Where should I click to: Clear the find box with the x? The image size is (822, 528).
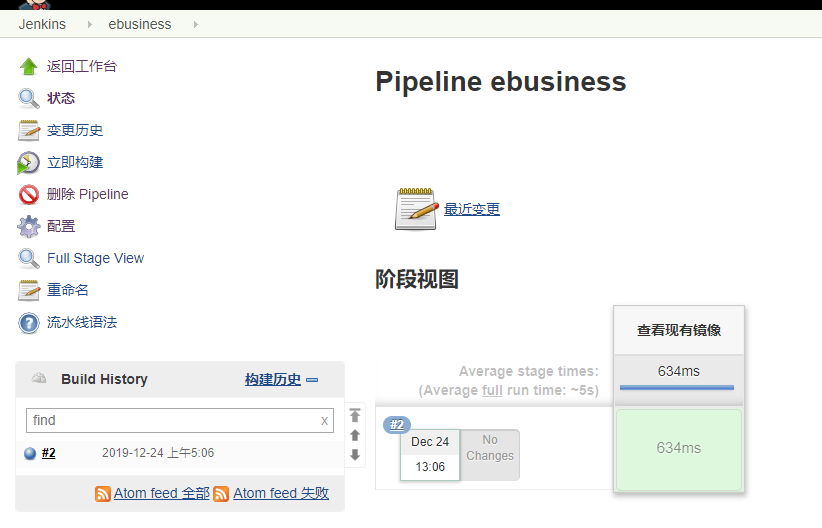pos(325,421)
